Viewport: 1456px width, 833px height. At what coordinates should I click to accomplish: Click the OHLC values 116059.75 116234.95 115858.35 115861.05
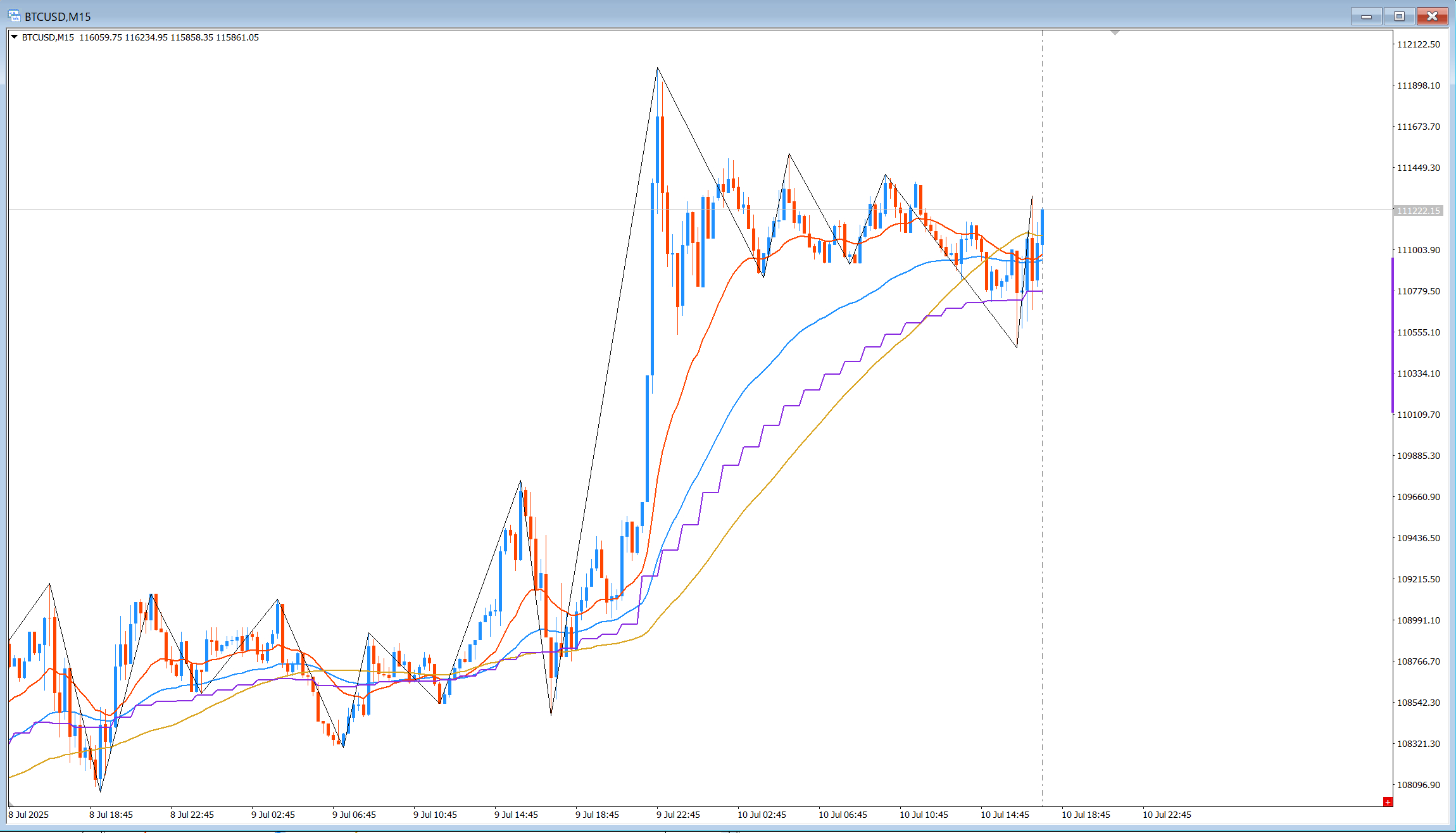(x=169, y=37)
